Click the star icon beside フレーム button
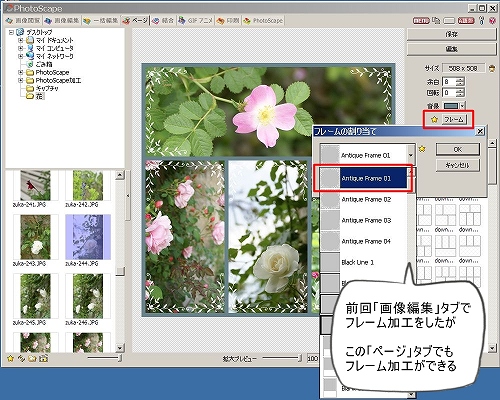Screen dimensions: 500x400 pos(434,119)
